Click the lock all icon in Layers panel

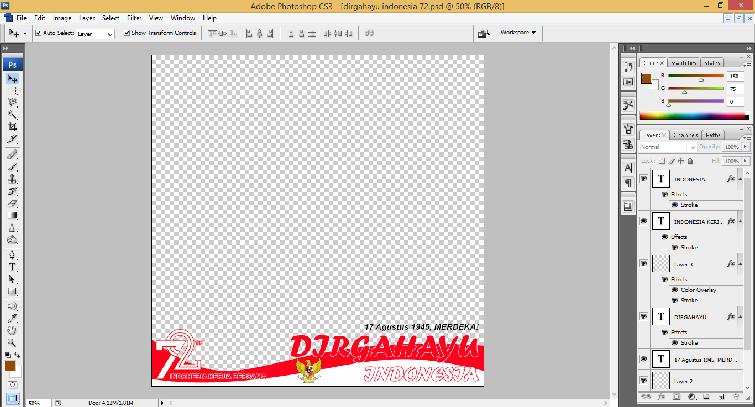[x=690, y=161]
